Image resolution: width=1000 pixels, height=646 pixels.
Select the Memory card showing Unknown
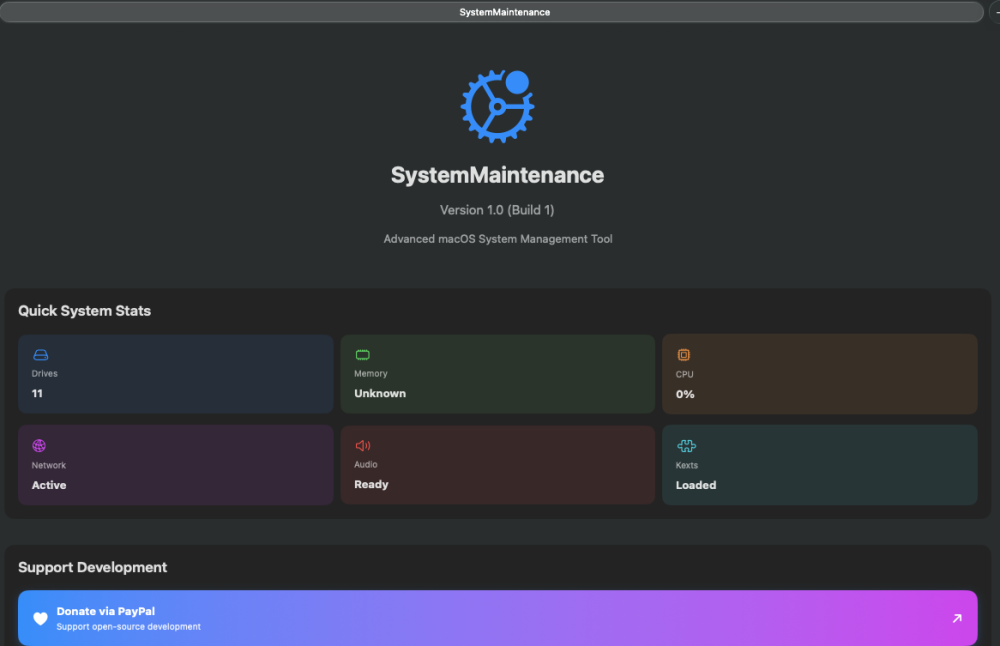497,374
